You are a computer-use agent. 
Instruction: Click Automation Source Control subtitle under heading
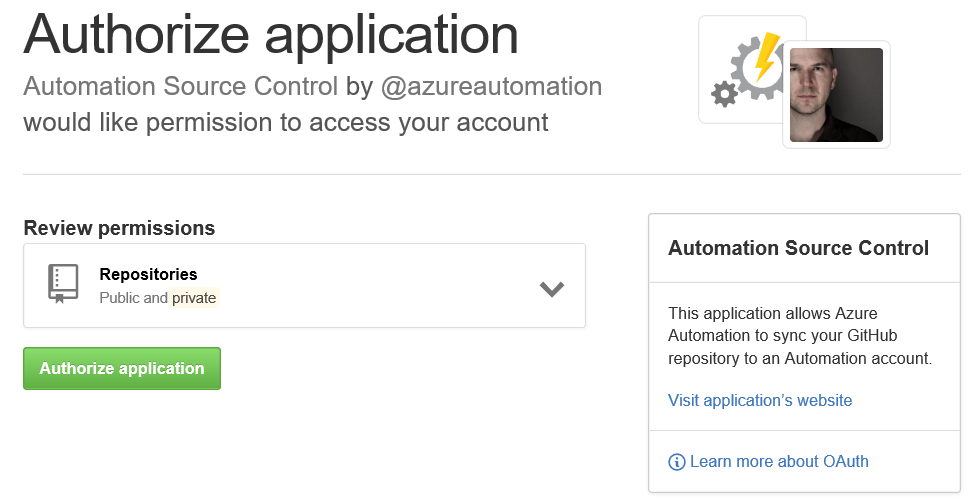tap(180, 86)
